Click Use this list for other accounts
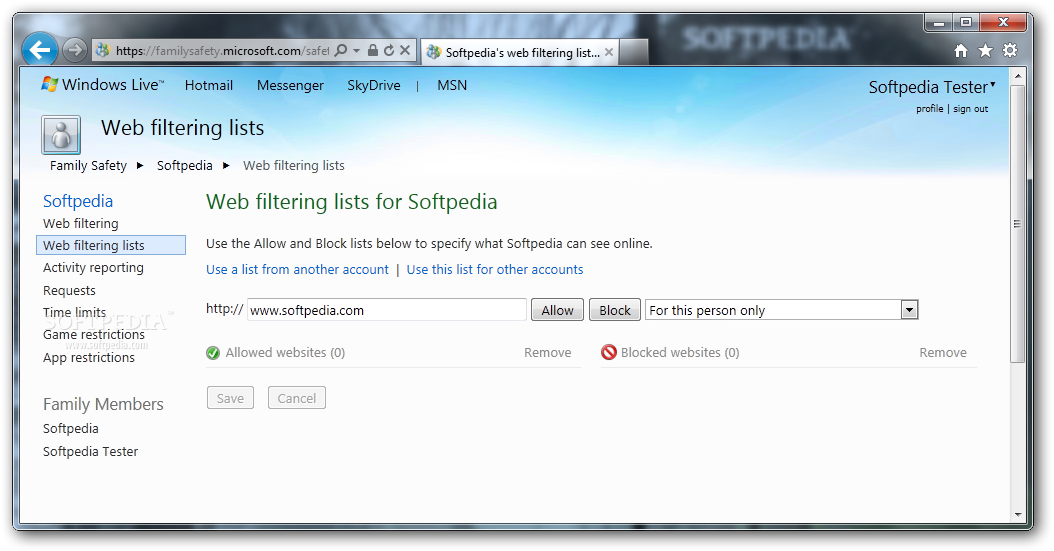This screenshot has width=1054, height=551. click(x=495, y=269)
